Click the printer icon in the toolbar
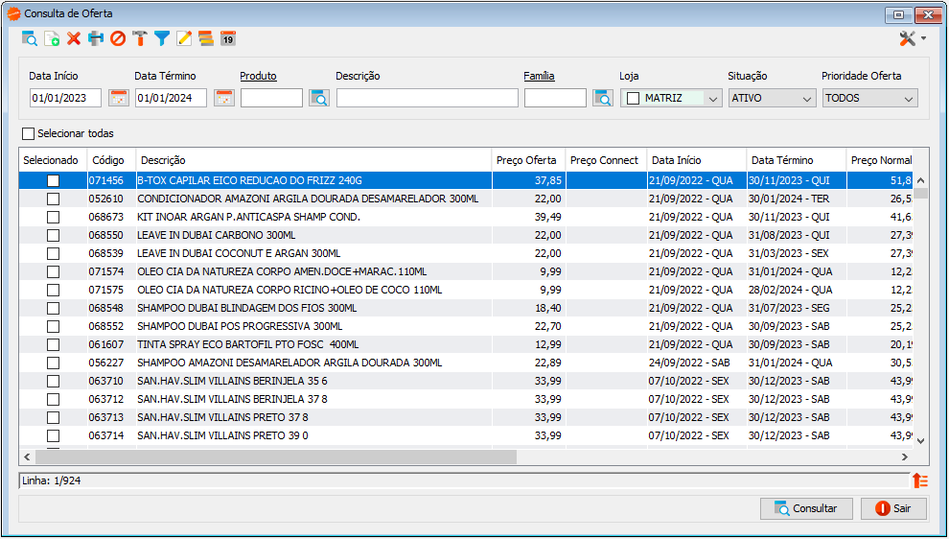 (96, 39)
